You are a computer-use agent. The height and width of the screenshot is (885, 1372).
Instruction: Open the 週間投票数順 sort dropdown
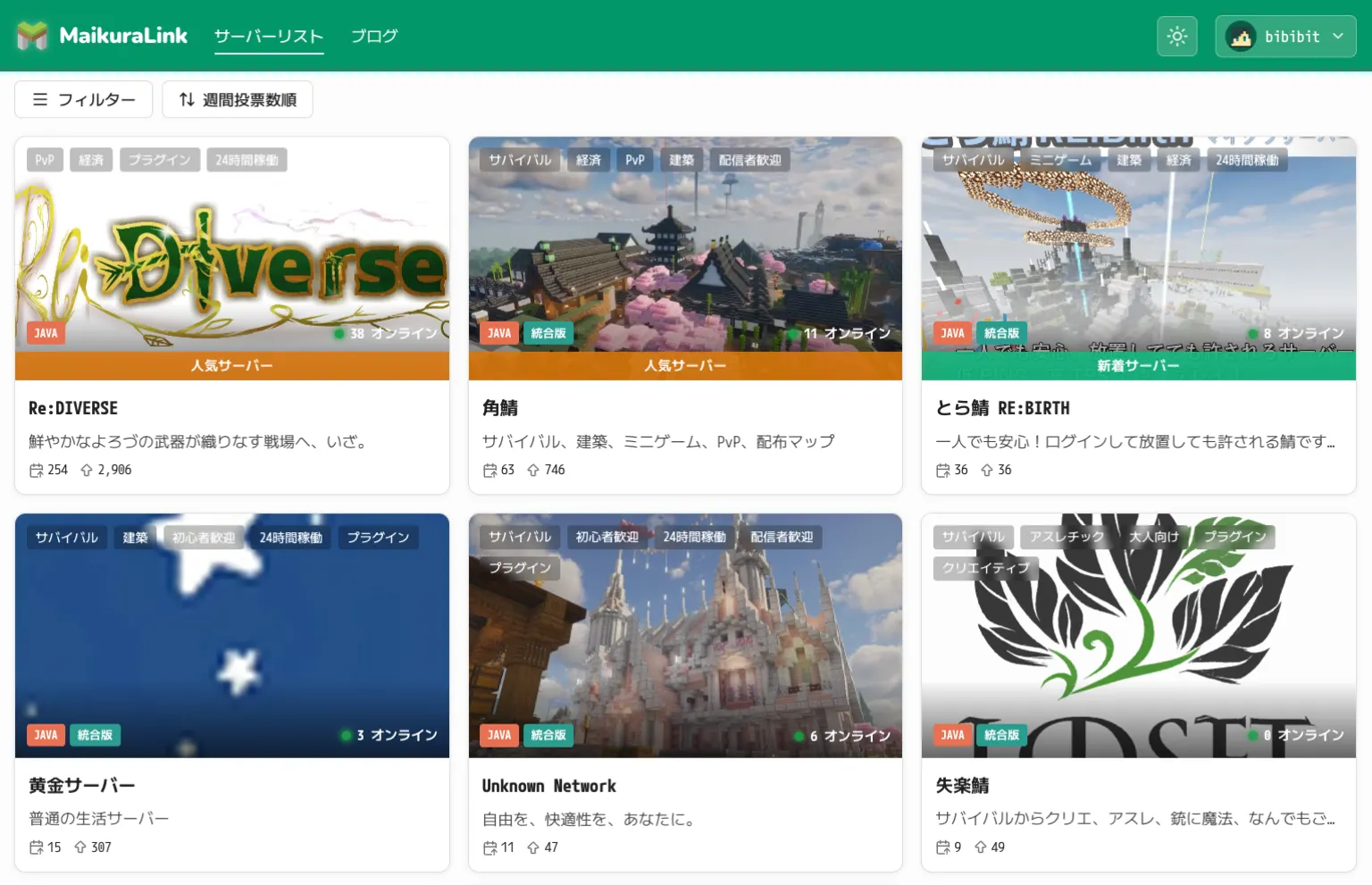coord(238,99)
